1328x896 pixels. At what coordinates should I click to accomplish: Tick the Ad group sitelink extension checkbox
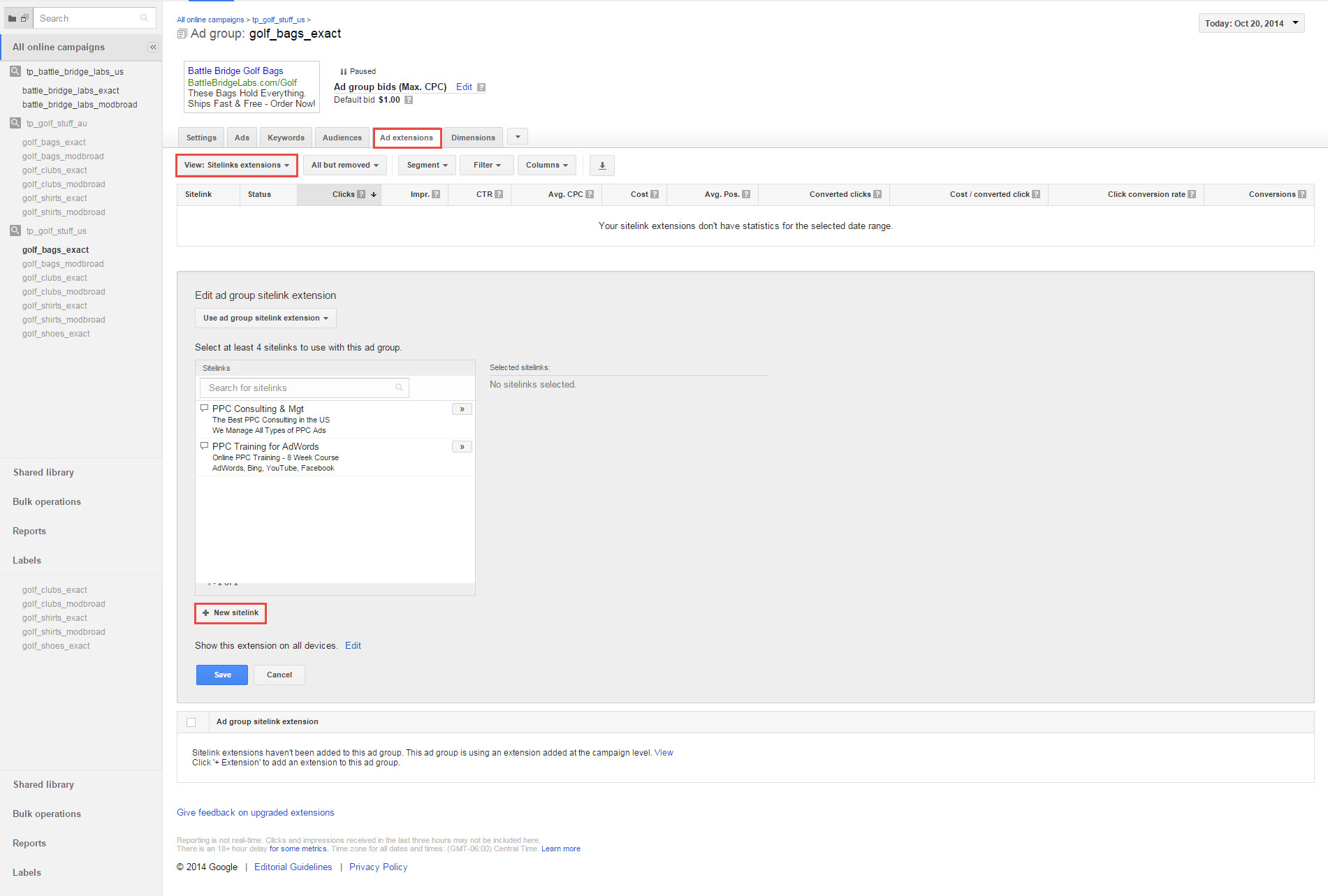[191, 722]
